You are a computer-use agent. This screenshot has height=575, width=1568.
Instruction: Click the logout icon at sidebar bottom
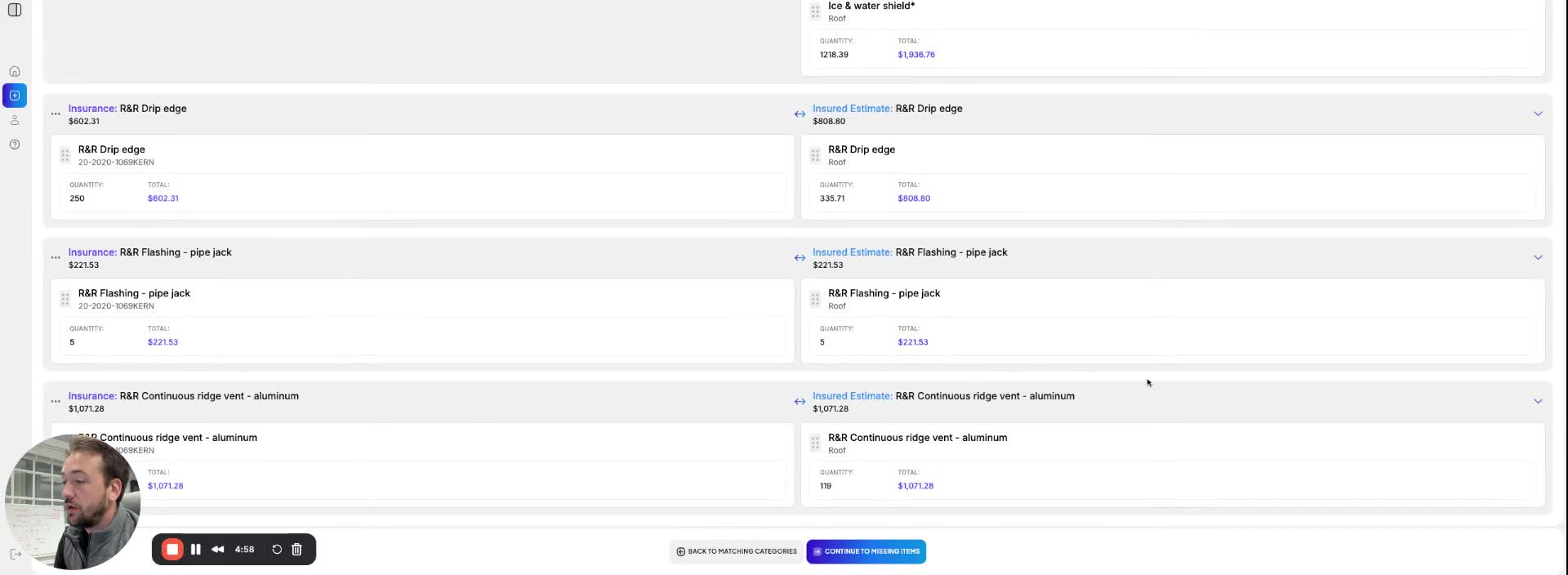(x=16, y=554)
